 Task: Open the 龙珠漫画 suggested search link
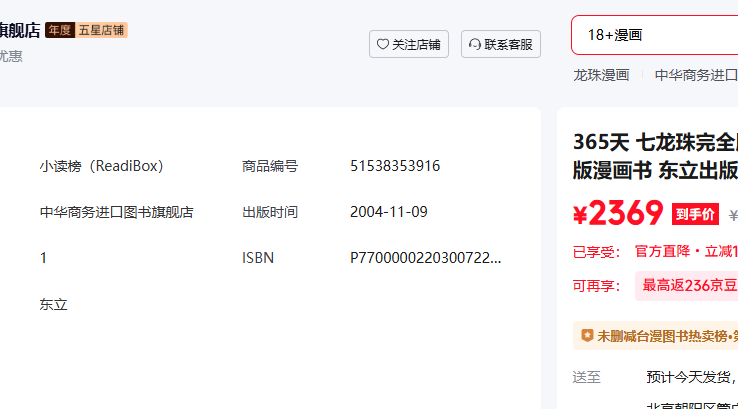[601, 75]
